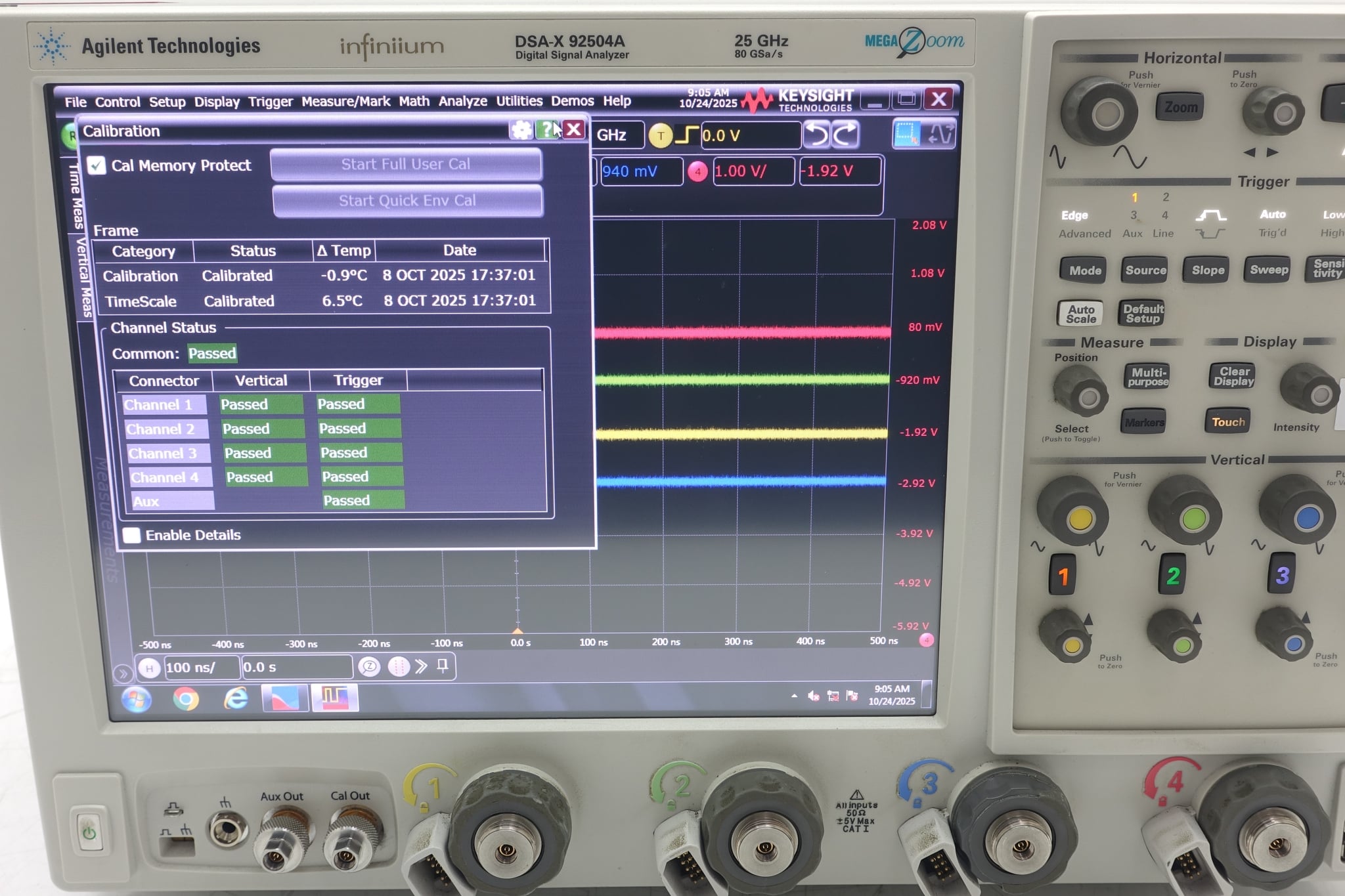Open the Analyze menu

(x=462, y=101)
